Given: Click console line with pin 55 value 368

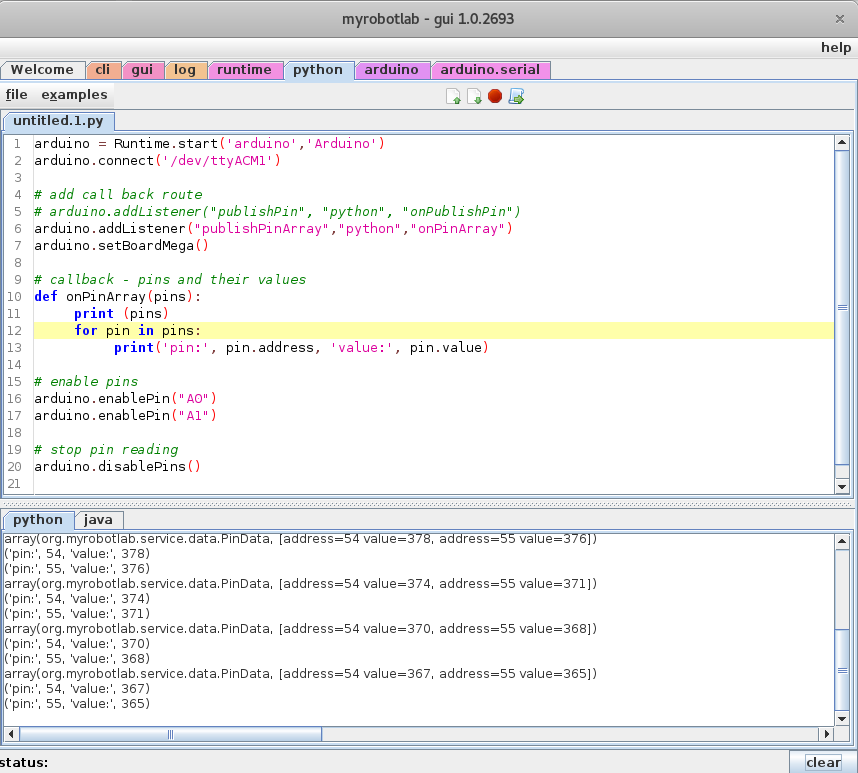Looking at the screenshot, I should pos(77,658).
